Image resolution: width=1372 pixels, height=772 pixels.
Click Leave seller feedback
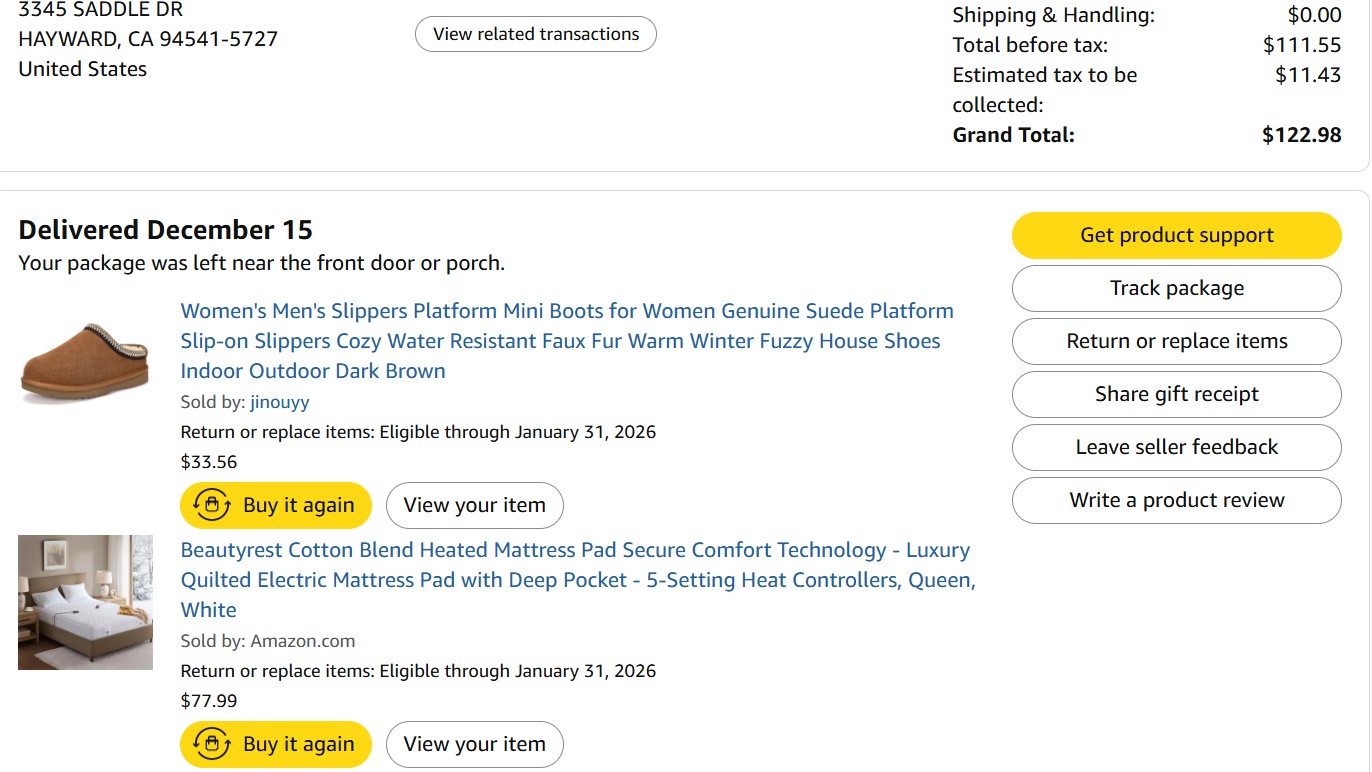point(1176,447)
